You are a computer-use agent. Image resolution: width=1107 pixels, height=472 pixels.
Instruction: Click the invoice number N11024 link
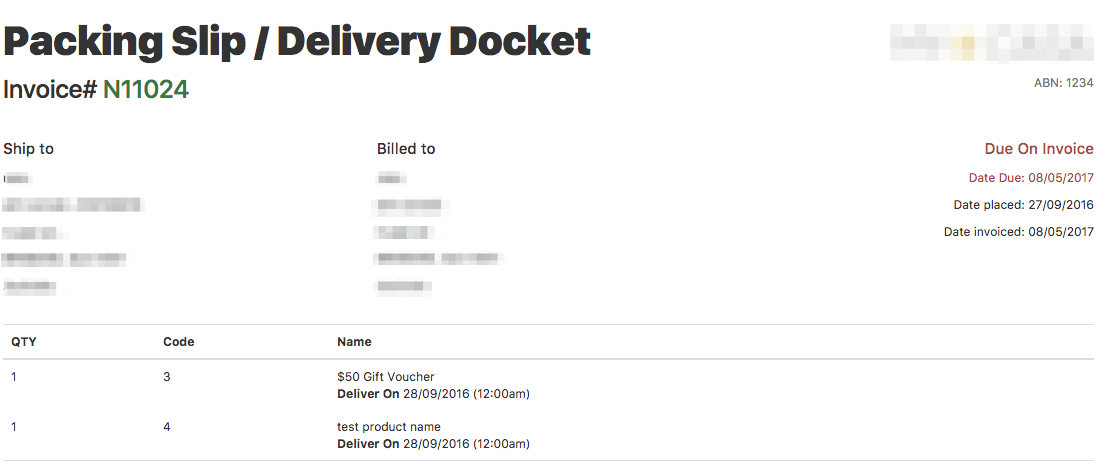146,90
